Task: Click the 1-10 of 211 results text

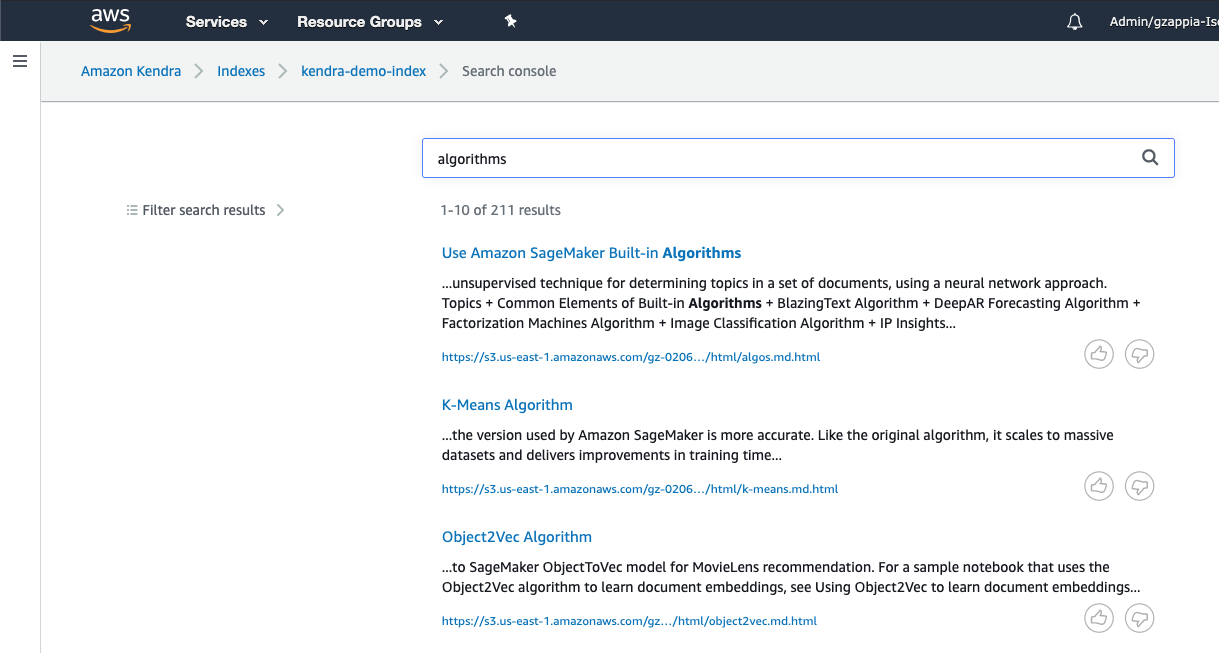Action: [500, 210]
